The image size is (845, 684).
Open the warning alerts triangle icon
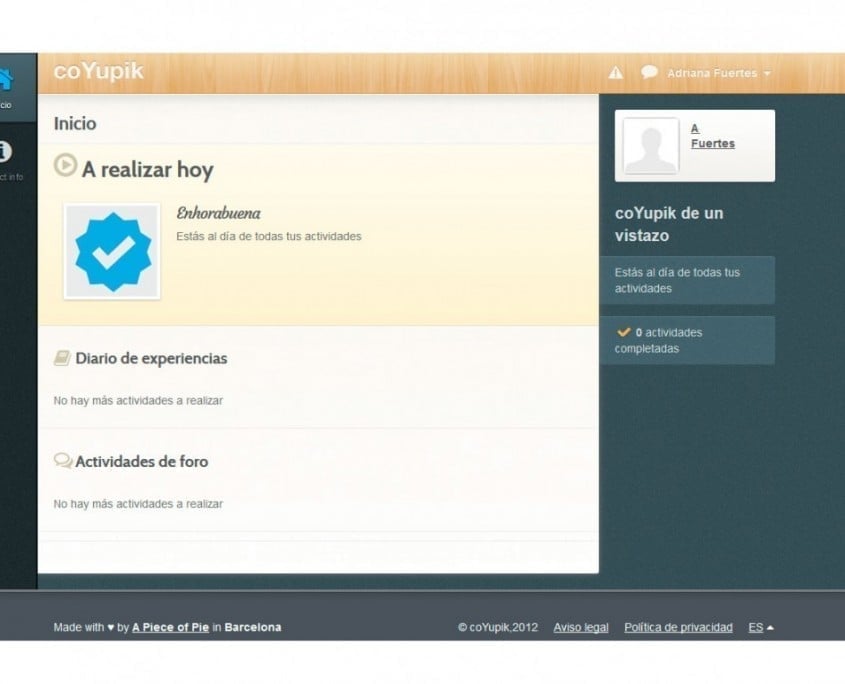point(615,73)
